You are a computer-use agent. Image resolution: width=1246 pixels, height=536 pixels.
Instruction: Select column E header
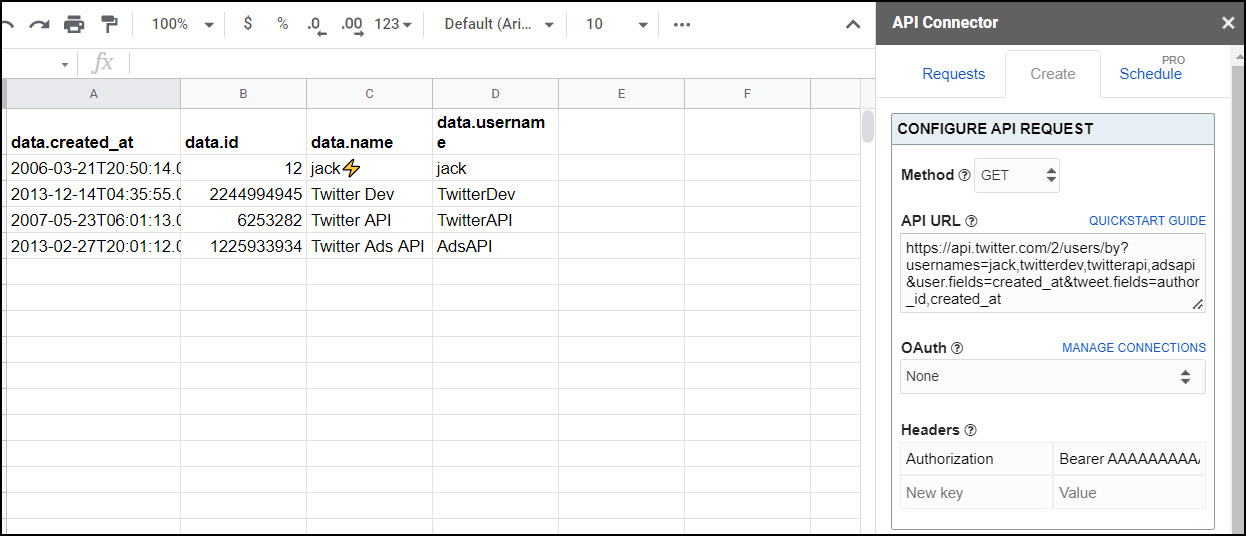[x=621, y=94]
